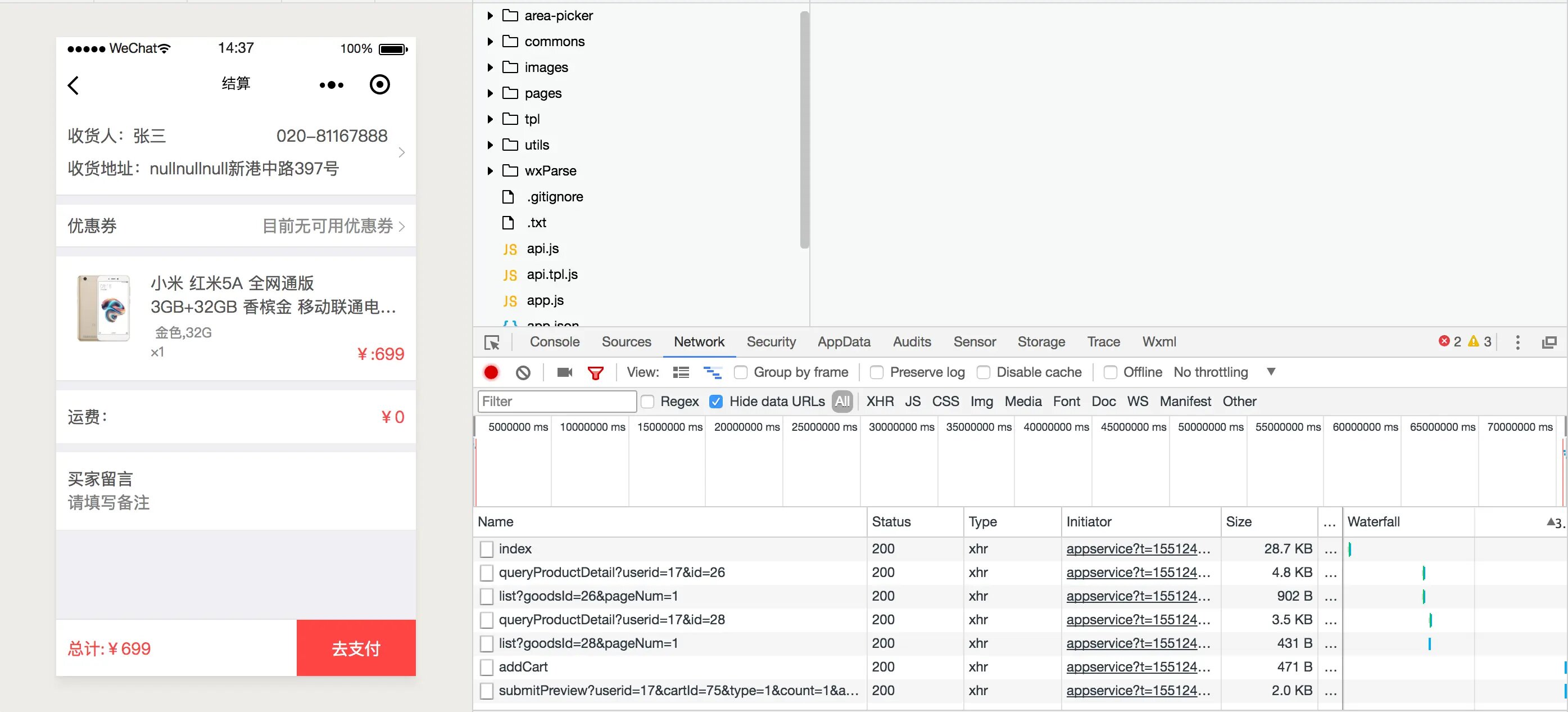Click the undock DevTools window icon
This screenshot has width=1568, height=712.
pyautogui.click(x=1548, y=343)
